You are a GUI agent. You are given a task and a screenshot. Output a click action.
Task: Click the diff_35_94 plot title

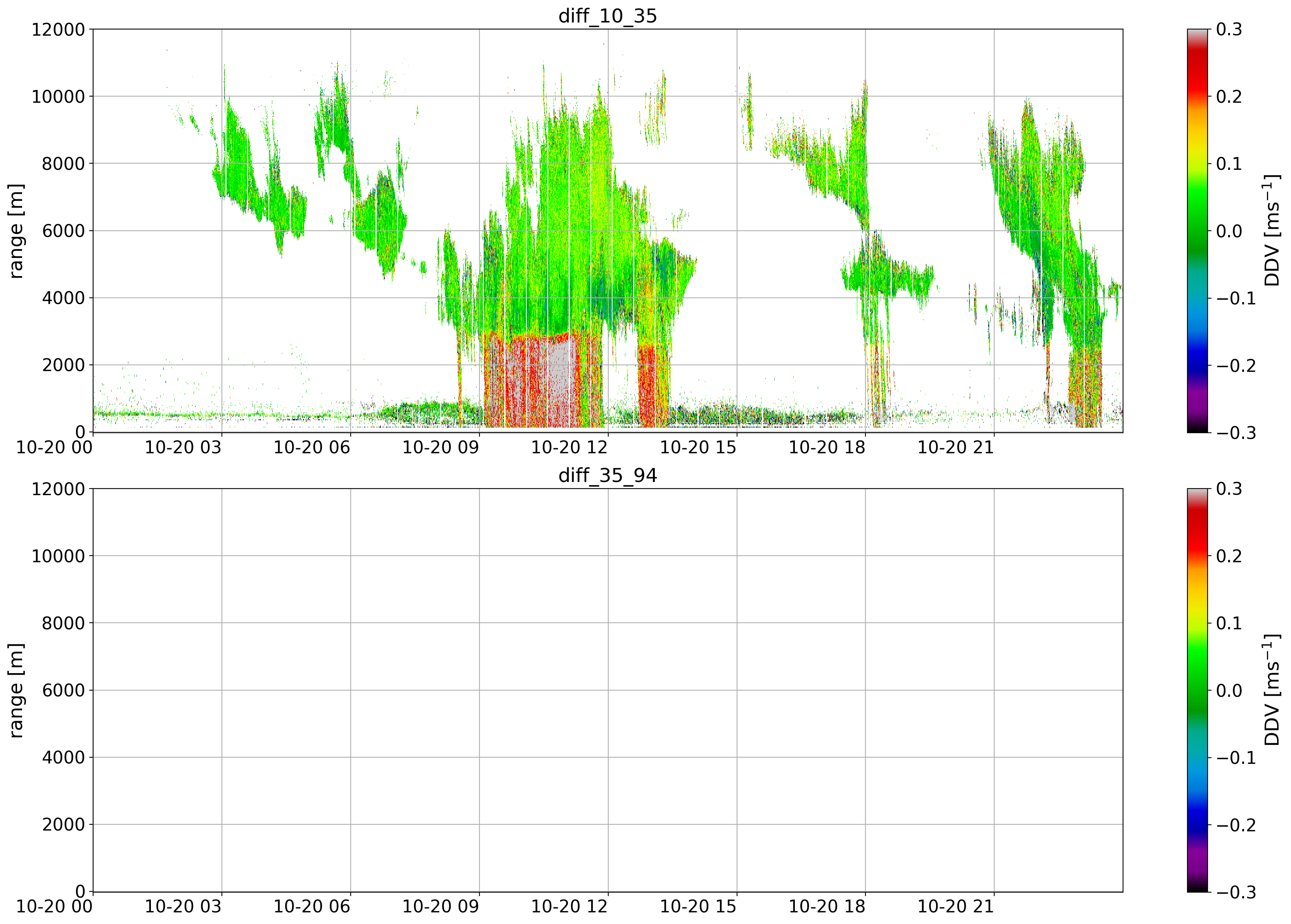click(x=607, y=475)
